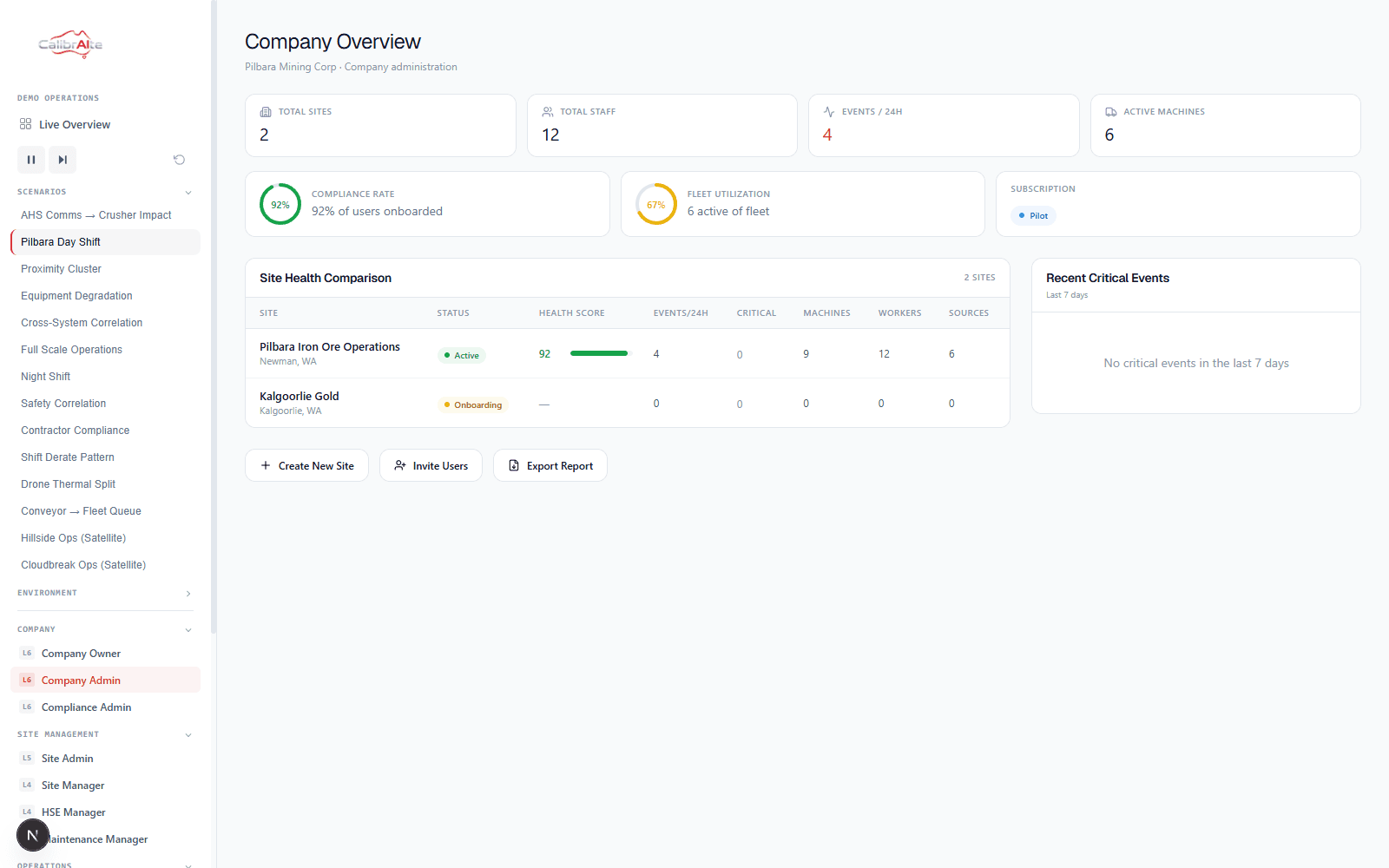Screen dimensions: 1389x868
Task: Select Proximity Cluster scenario
Action: coord(105,269)
